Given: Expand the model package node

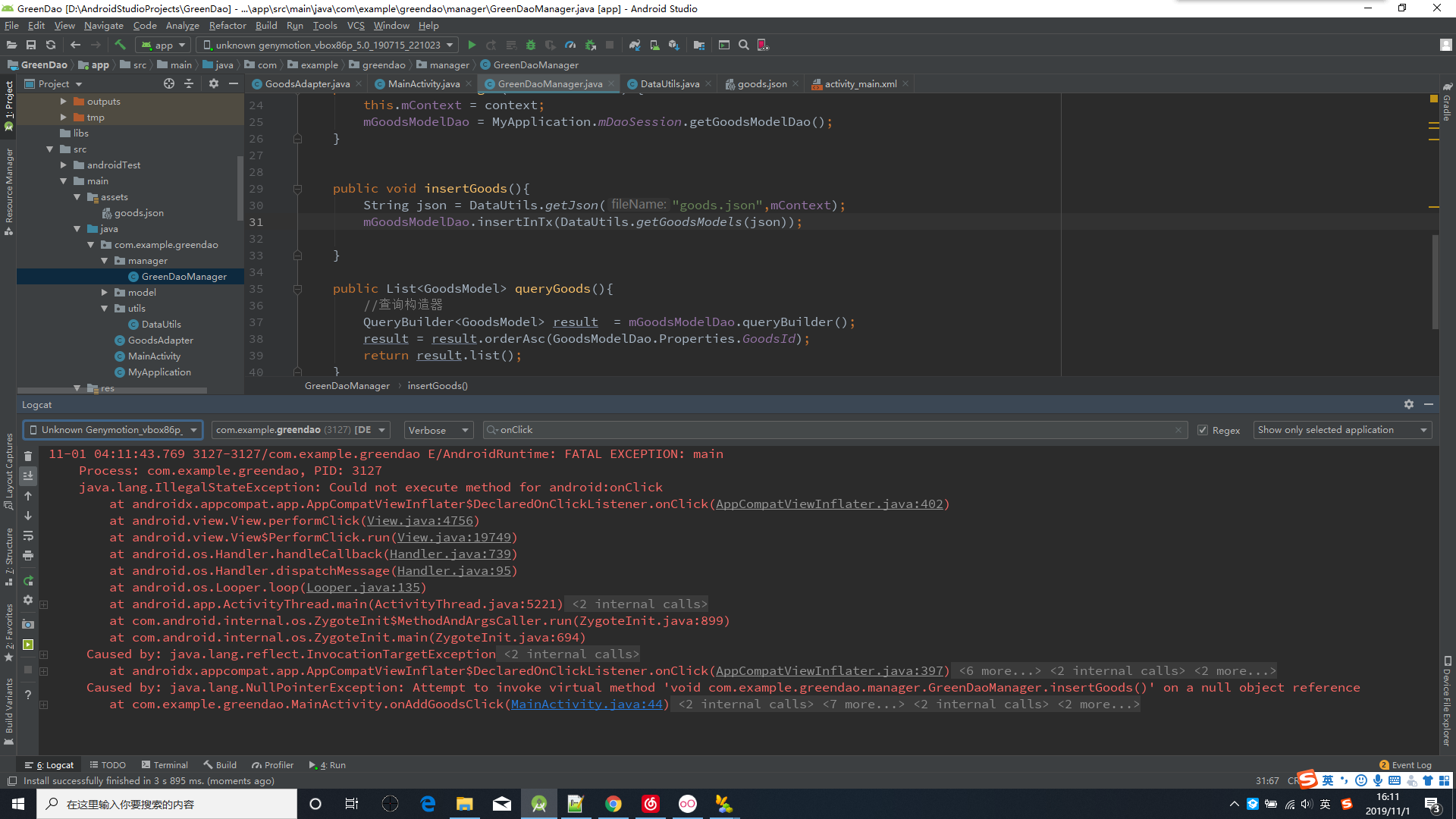Looking at the screenshot, I should coord(105,292).
